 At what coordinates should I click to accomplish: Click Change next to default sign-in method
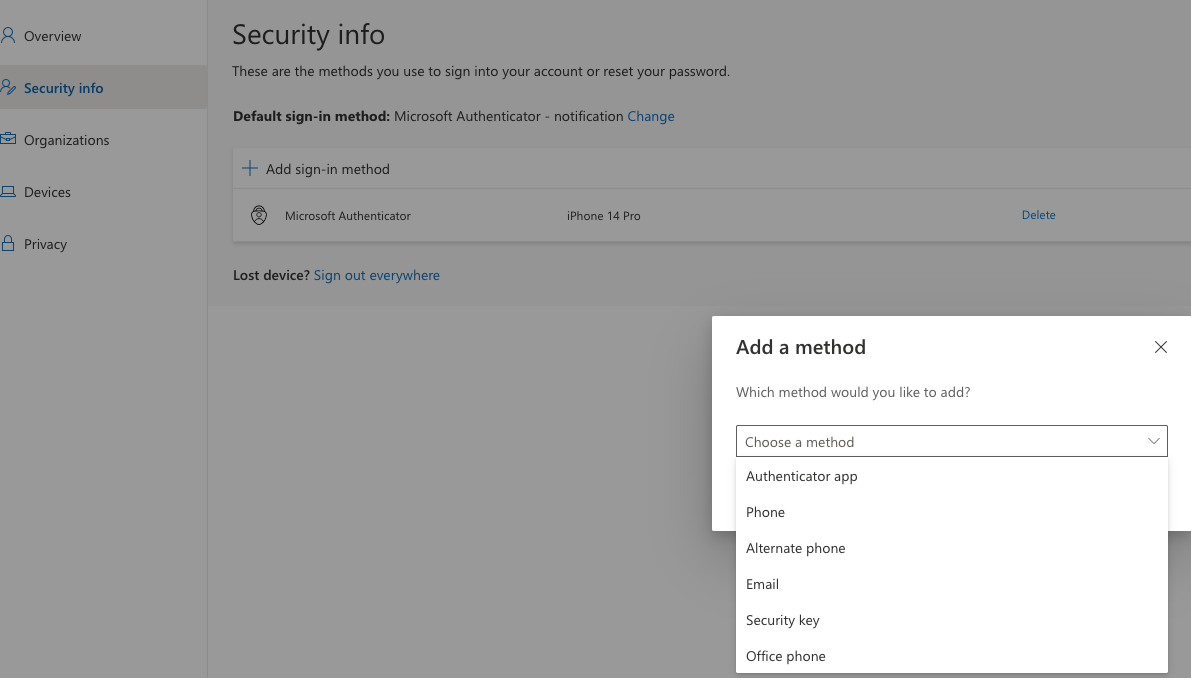(x=651, y=116)
